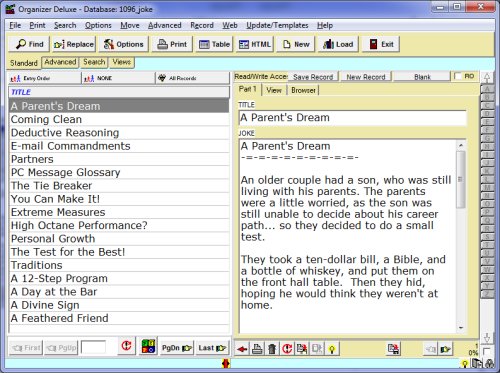Switch to the Views toolbar tab
The image size is (500, 373).
(122, 62)
